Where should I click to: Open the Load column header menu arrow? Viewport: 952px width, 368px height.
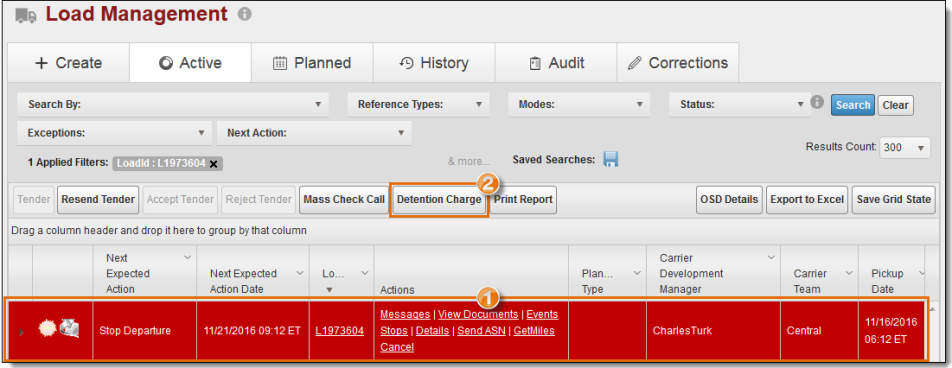click(x=364, y=273)
